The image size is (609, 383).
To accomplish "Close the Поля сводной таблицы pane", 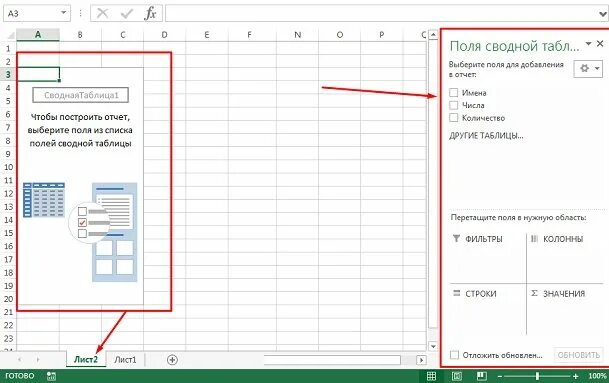I will click(x=600, y=44).
